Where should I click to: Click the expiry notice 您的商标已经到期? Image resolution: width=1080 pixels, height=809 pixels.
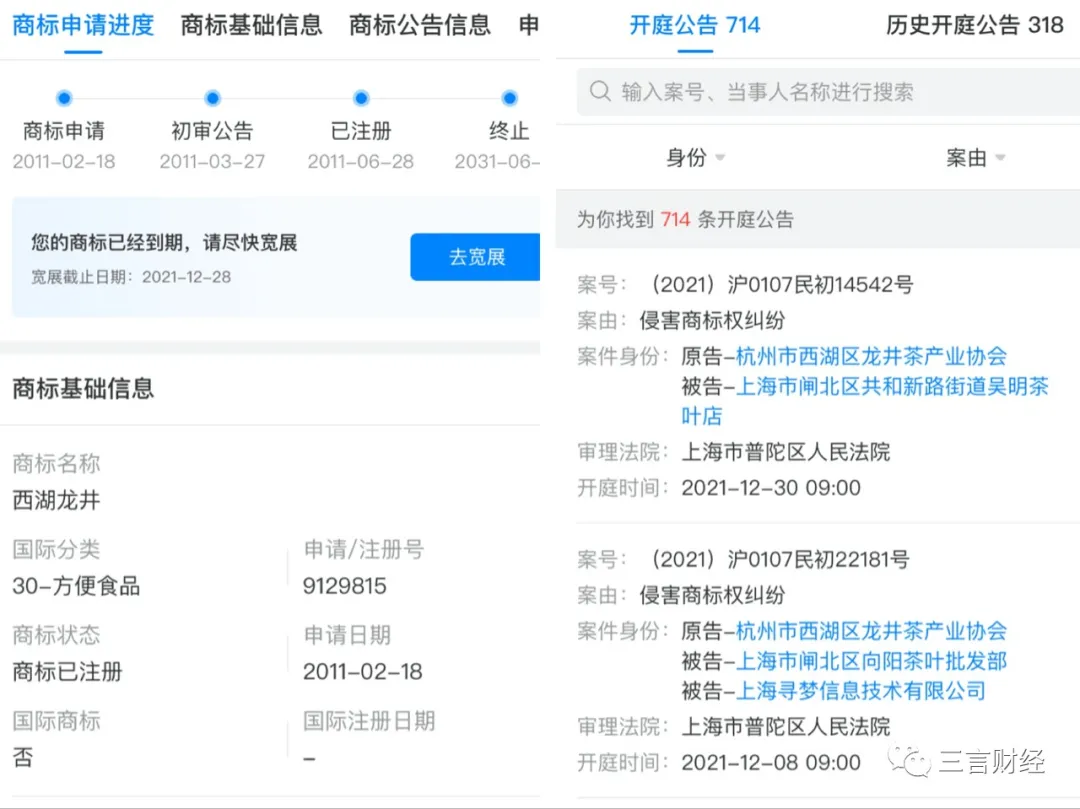tap(164, 242)
